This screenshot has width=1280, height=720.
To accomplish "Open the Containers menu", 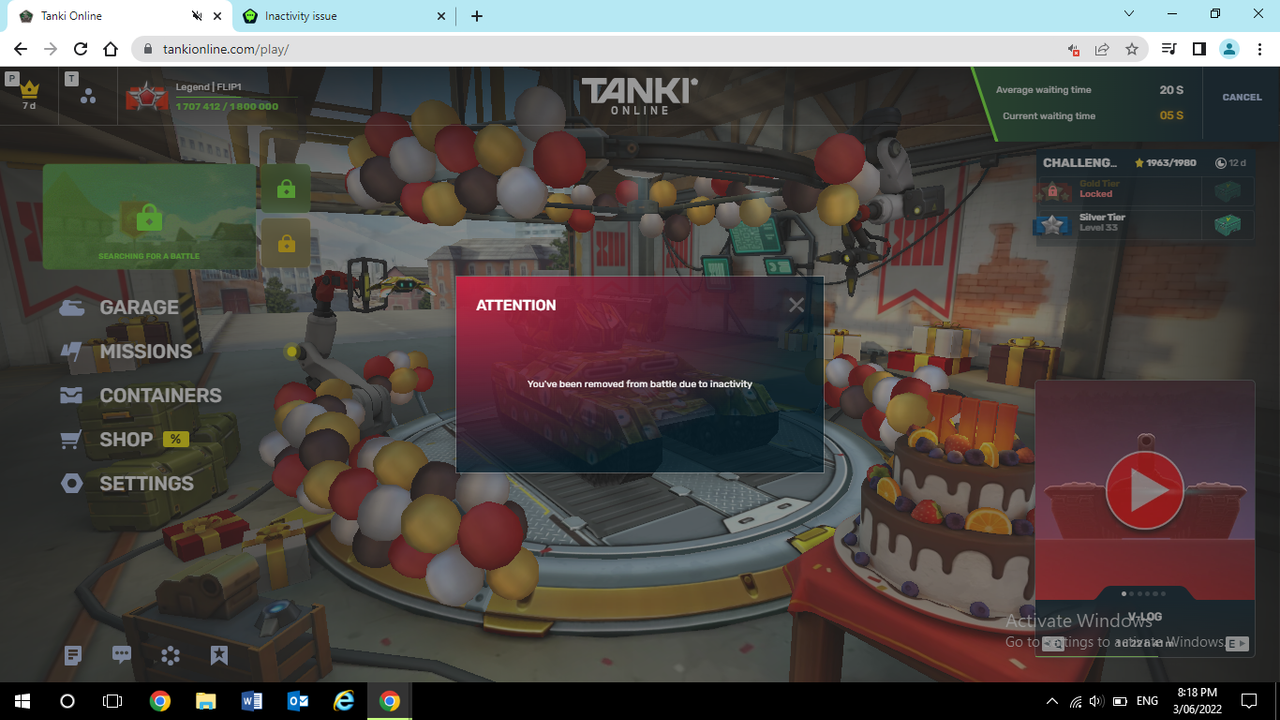I will (140, 395).
